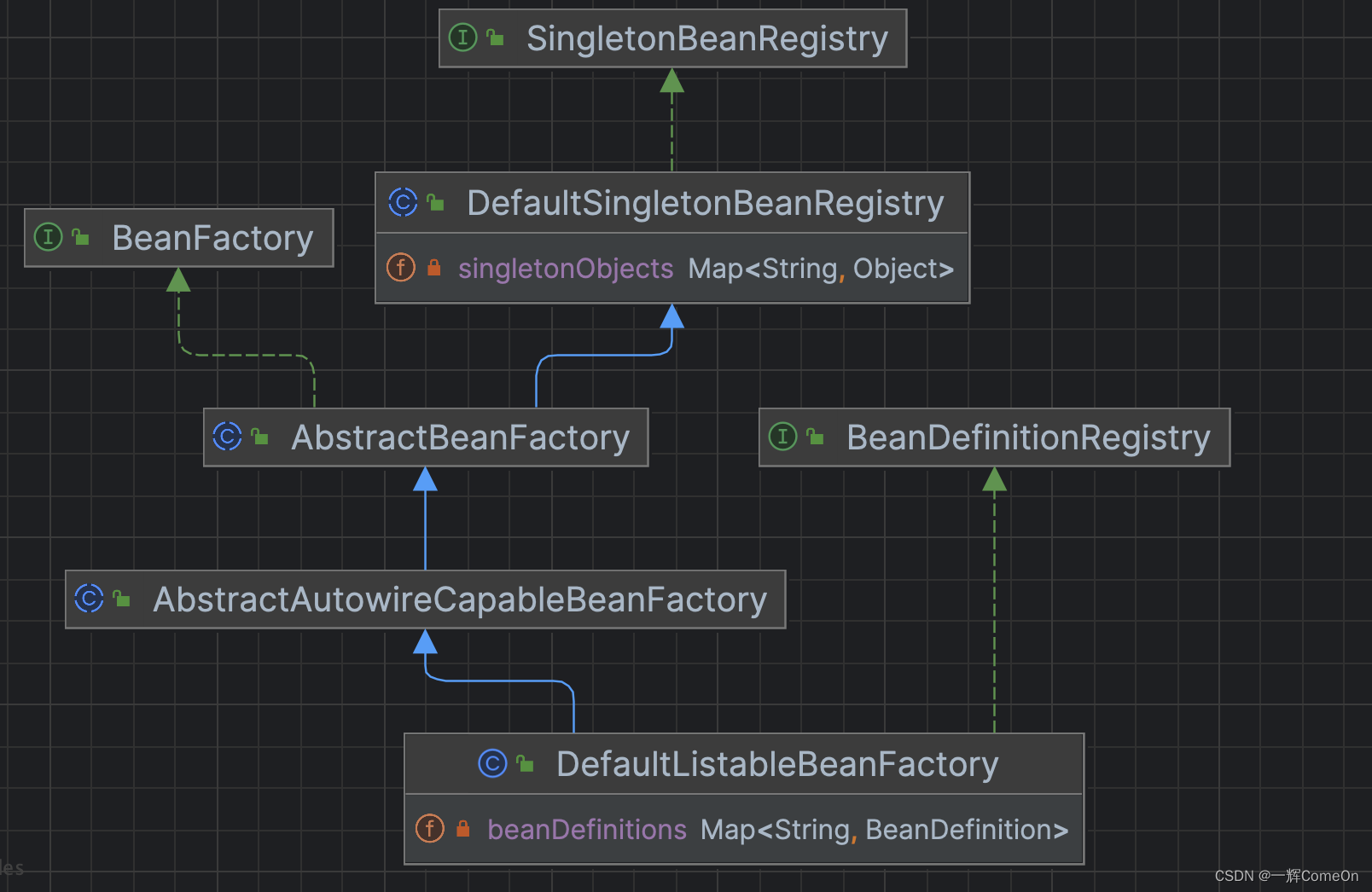The width and height of the screenshot is (1372, 892).
Task: Click the interface icon beside BeanDefinitionRegistry
Action: tap(782, 437)
